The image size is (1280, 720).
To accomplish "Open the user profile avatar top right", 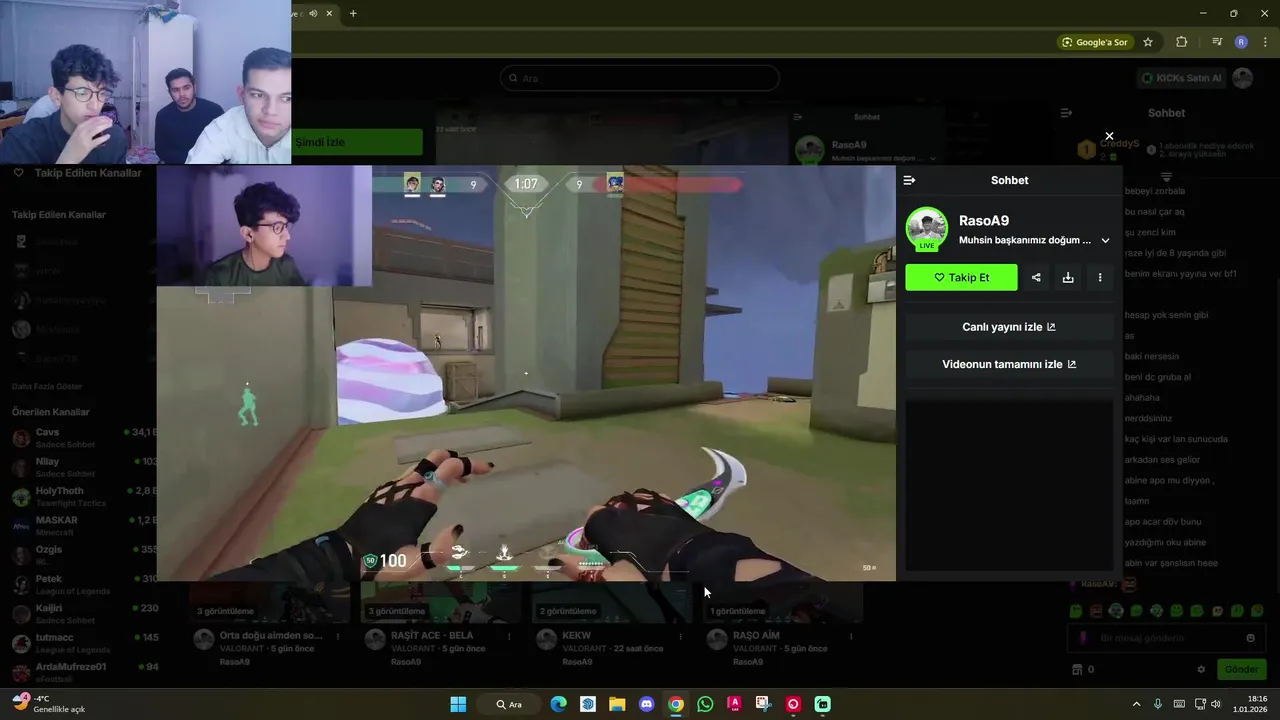I will coord(1243,78).
